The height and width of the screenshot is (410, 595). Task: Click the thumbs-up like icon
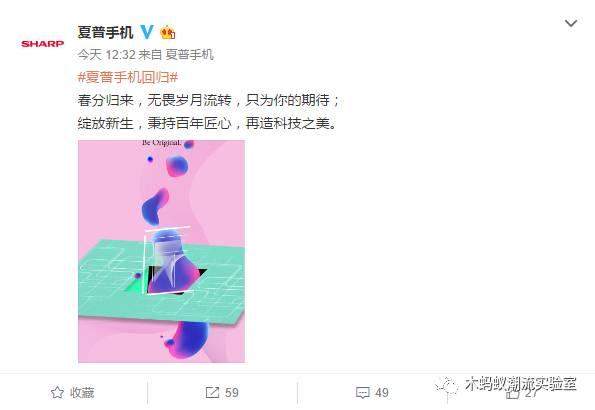[x=512, y=393]
